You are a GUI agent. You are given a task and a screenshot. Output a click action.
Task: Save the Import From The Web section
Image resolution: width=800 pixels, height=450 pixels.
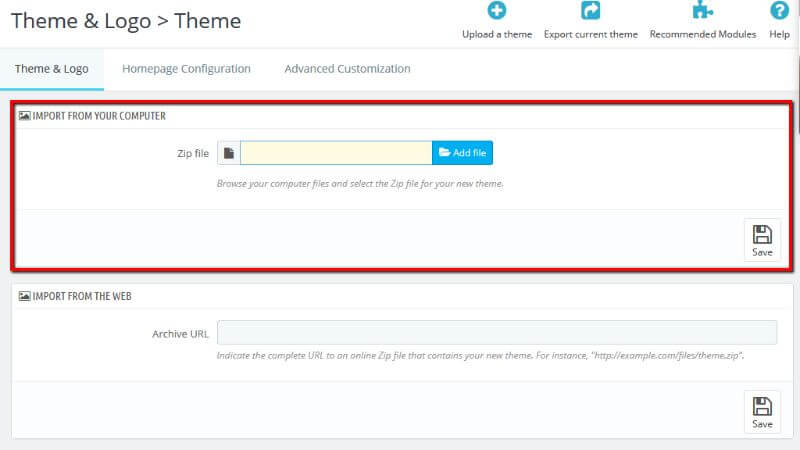pyautogui.click(x=762, y=412)
